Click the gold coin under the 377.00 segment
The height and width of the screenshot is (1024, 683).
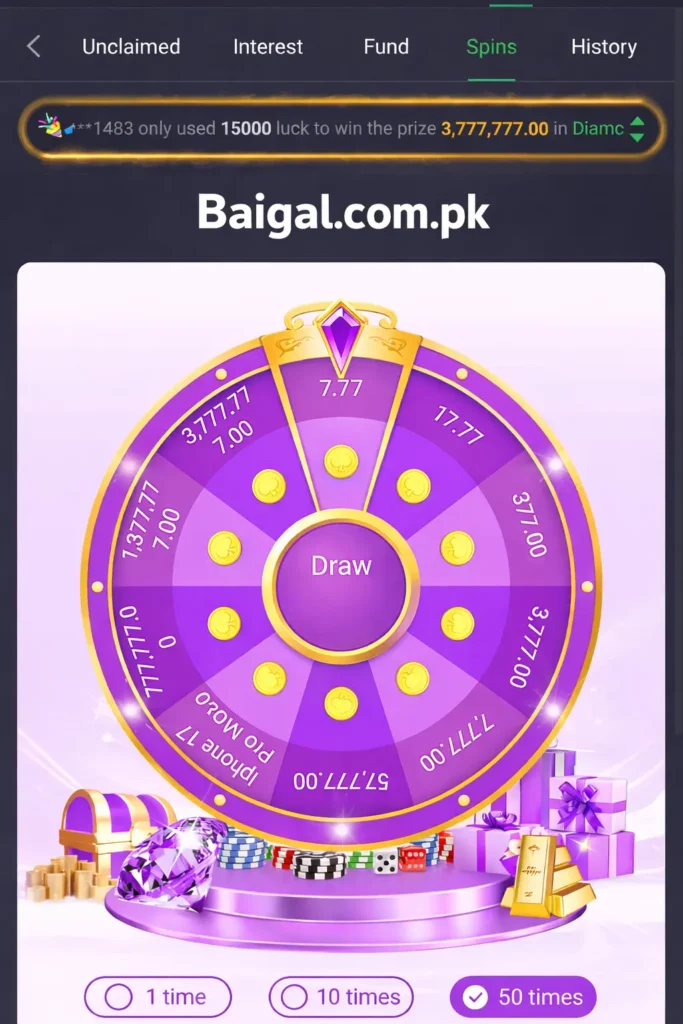(x=457, y=548)
